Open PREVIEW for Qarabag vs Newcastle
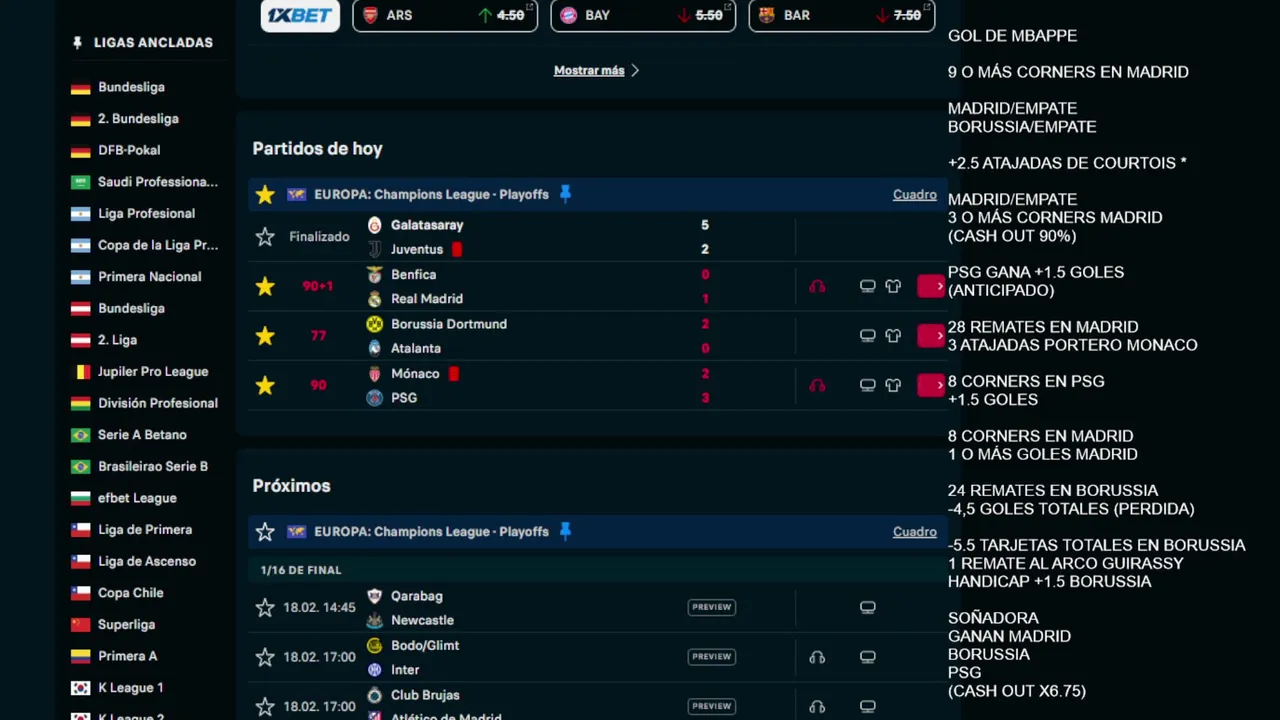This screenshot has width=1280, height=720. pyautogui.click(x=711, y=607)
